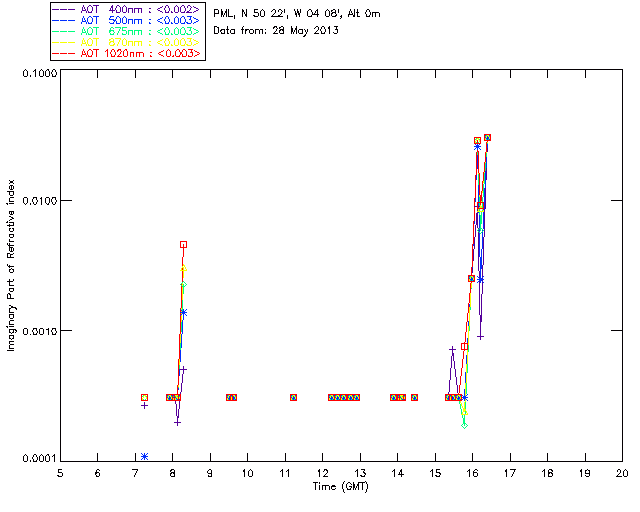Click the x-axis tick label 12
Viewport: 640px width, 512px height.
[322, 473]
